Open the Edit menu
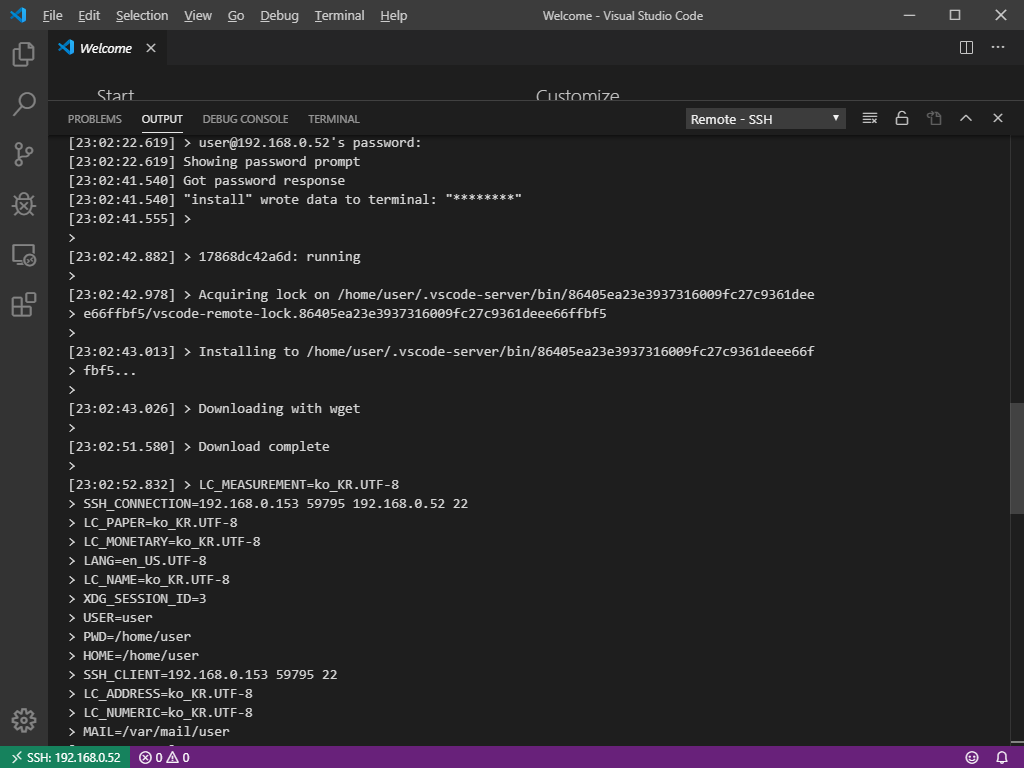Screen dimensions: 1024x768 89,16
